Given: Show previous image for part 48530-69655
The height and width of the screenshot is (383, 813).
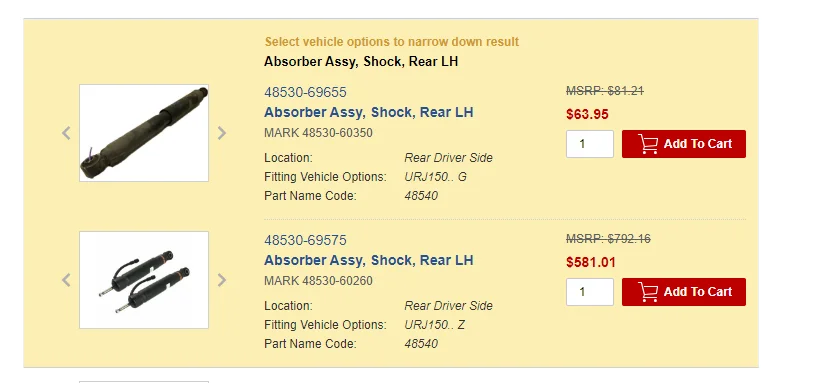Looking at the screenshot, I should (66, 133).
